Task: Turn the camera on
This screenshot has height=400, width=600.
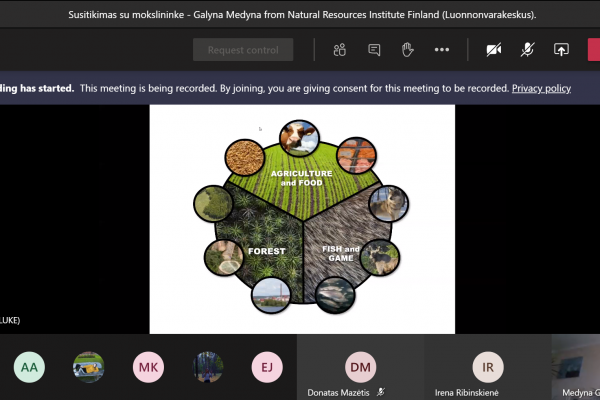Action: [494, 50]
